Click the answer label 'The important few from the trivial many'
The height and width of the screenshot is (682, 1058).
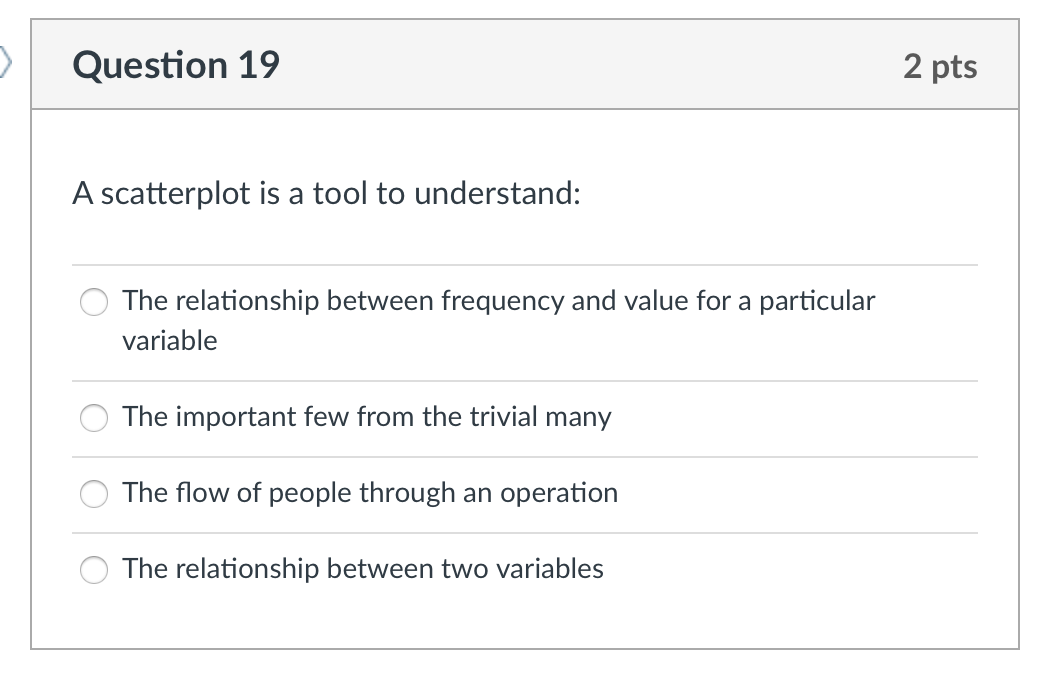[x=366, y=418]
